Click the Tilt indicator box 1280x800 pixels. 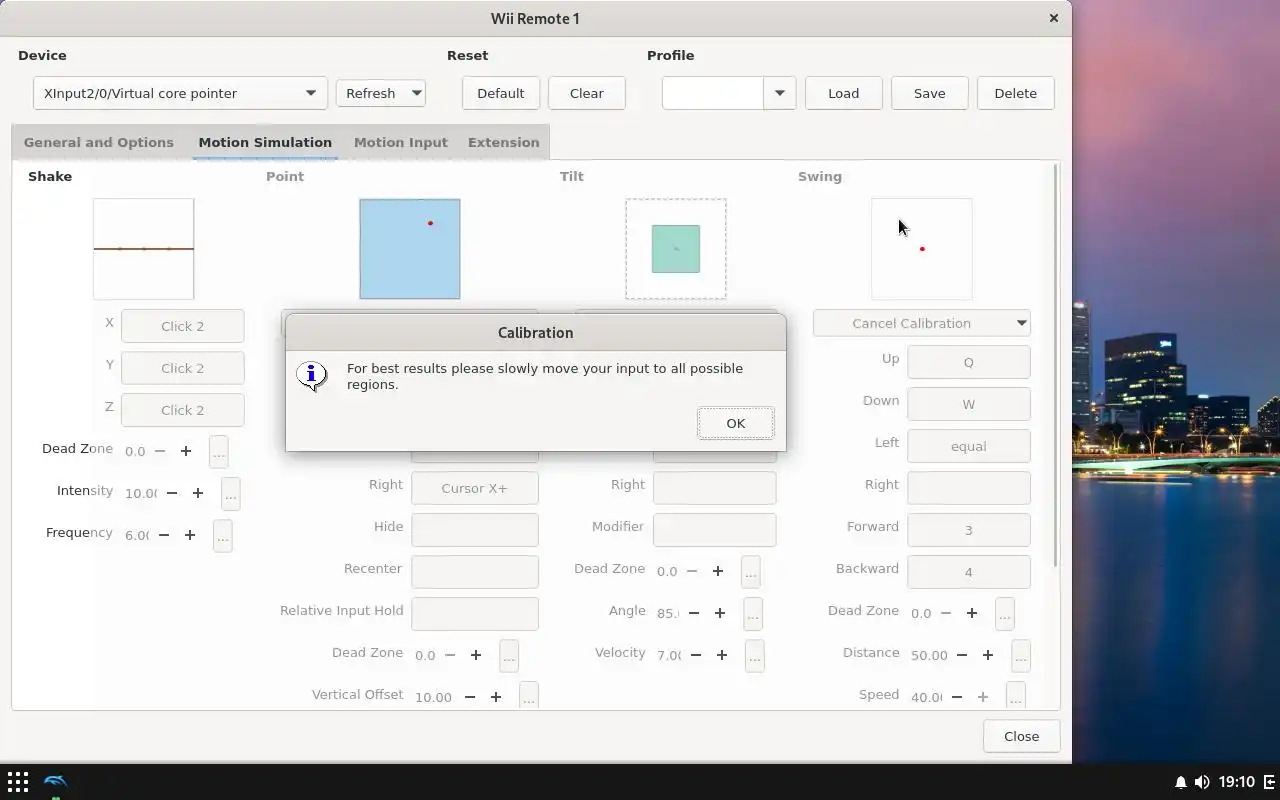pos(676,249)
